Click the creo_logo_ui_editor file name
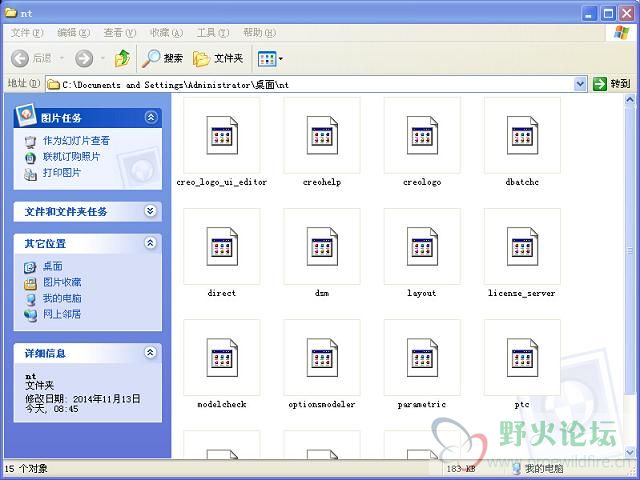 tap(222, 182)
